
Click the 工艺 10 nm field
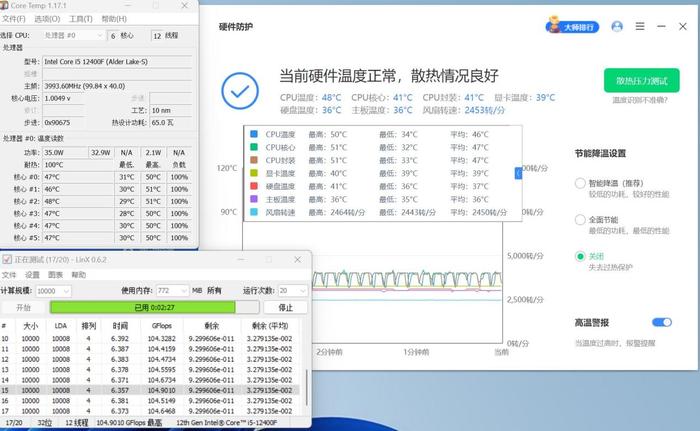click(171, 110)
